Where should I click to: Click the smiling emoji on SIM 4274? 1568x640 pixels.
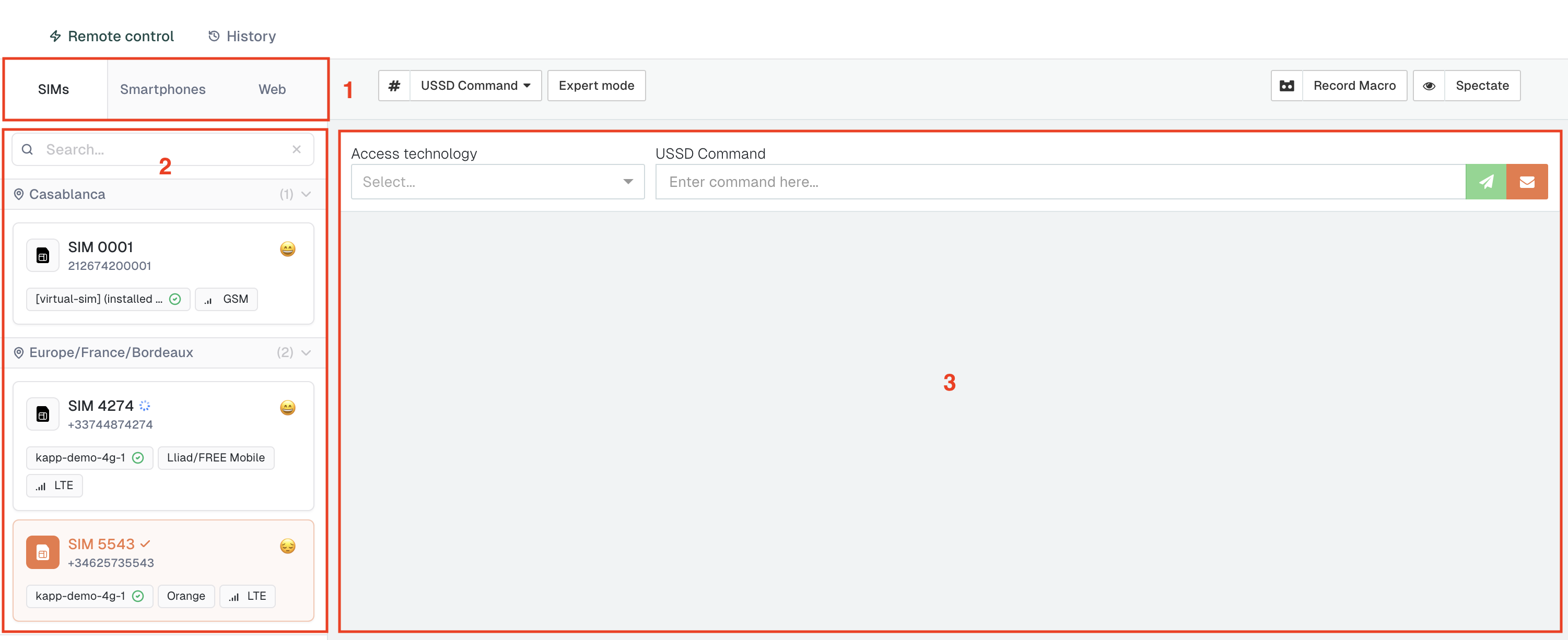point(287,408)
